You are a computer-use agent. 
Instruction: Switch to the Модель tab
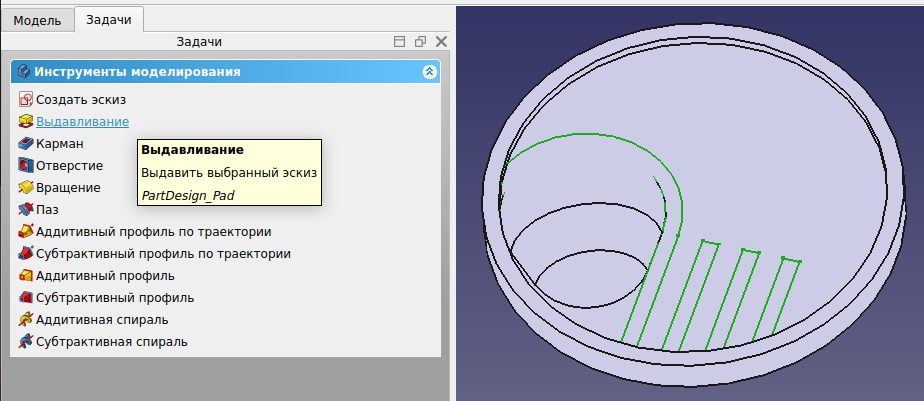point(37,20)
